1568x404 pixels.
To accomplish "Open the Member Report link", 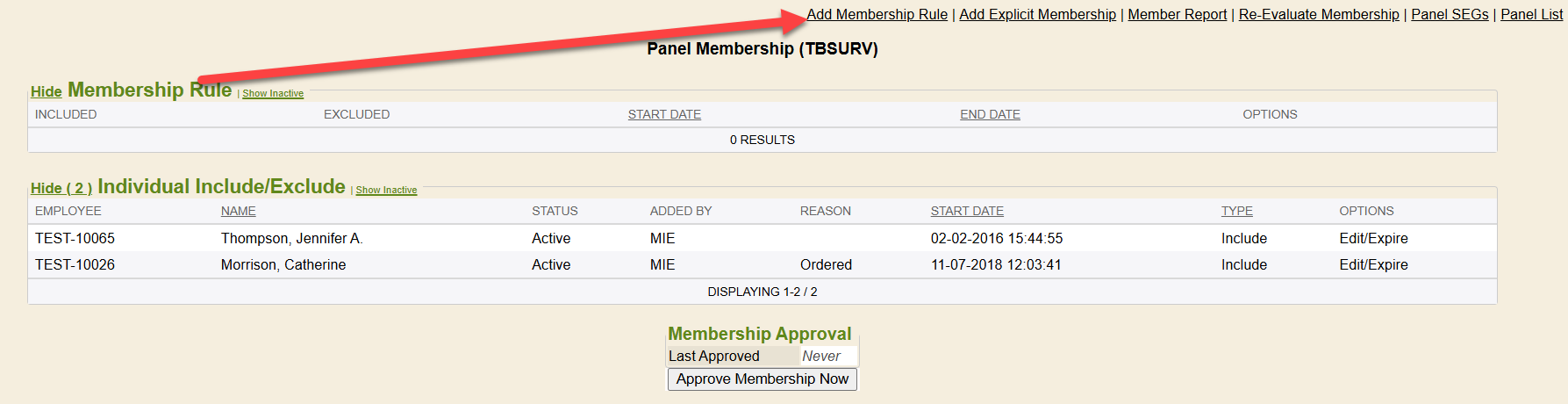I will [x=1177, y=14].
